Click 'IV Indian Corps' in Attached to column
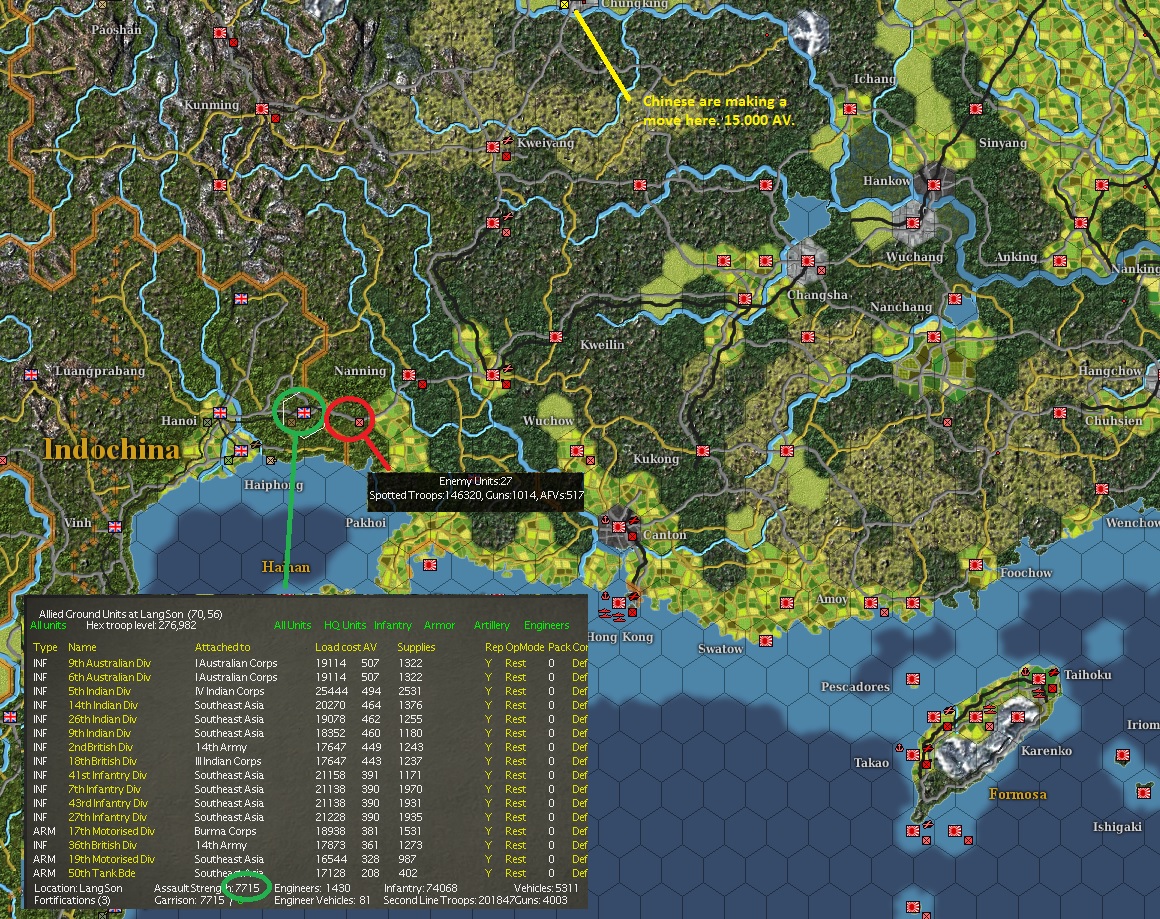Viewport: 1160px width, 919px height. point(229,692)
